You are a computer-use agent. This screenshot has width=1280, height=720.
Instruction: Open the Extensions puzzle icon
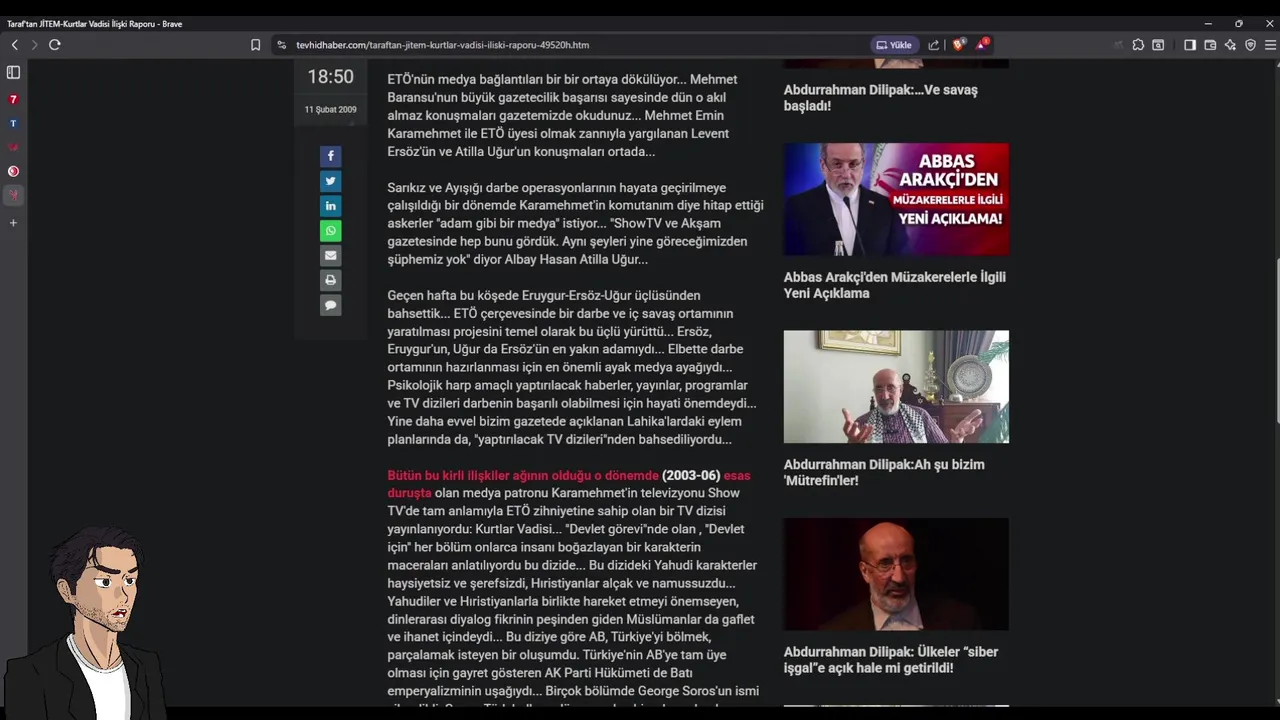pos(1138,45)
